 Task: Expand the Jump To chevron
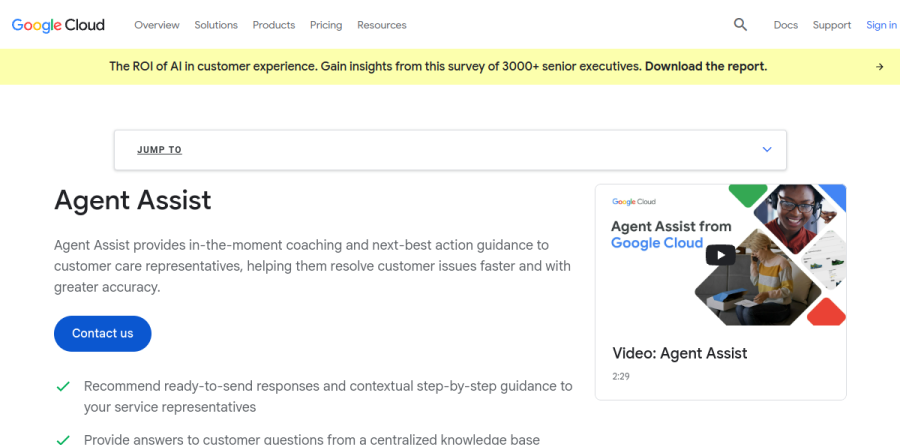coord(767,149)
